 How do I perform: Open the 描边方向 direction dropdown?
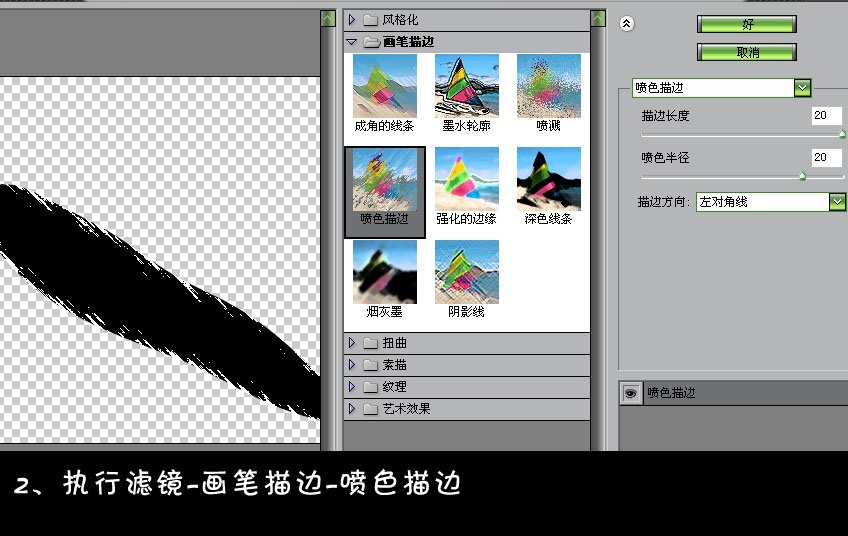point(837,202)
